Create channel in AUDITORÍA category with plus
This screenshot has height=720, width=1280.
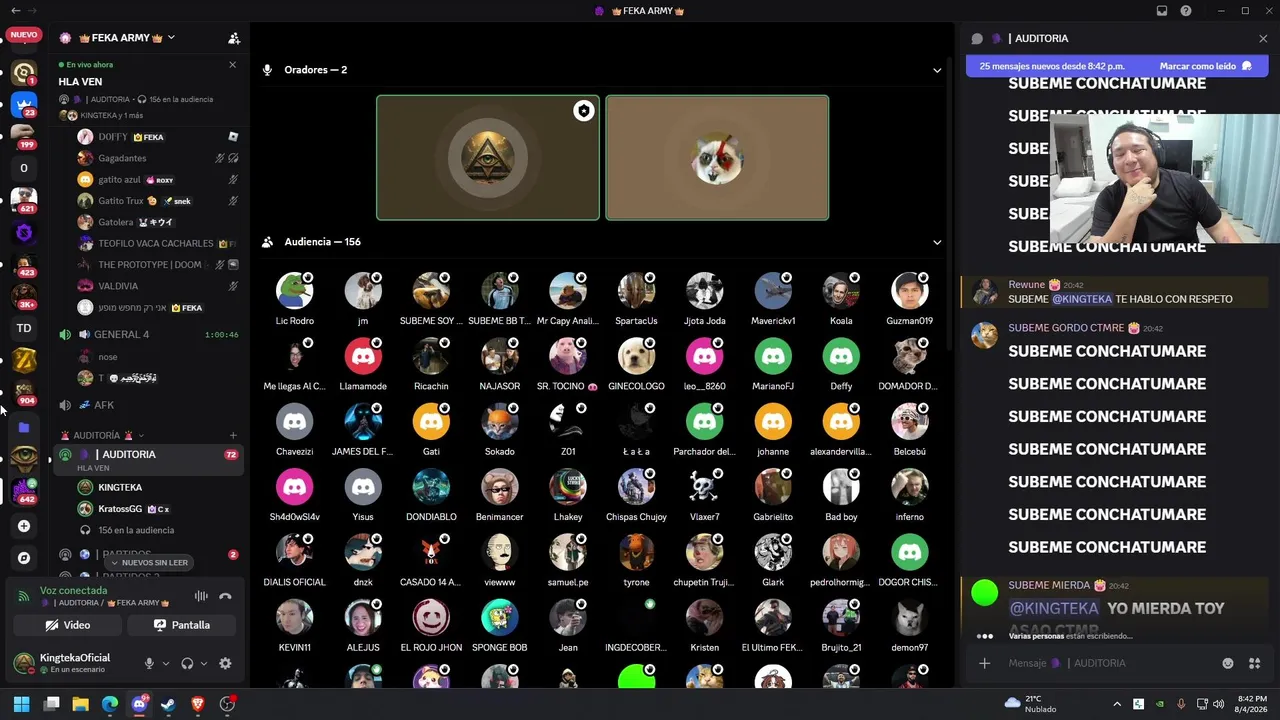pyautogui.click(x=233, y=435)
